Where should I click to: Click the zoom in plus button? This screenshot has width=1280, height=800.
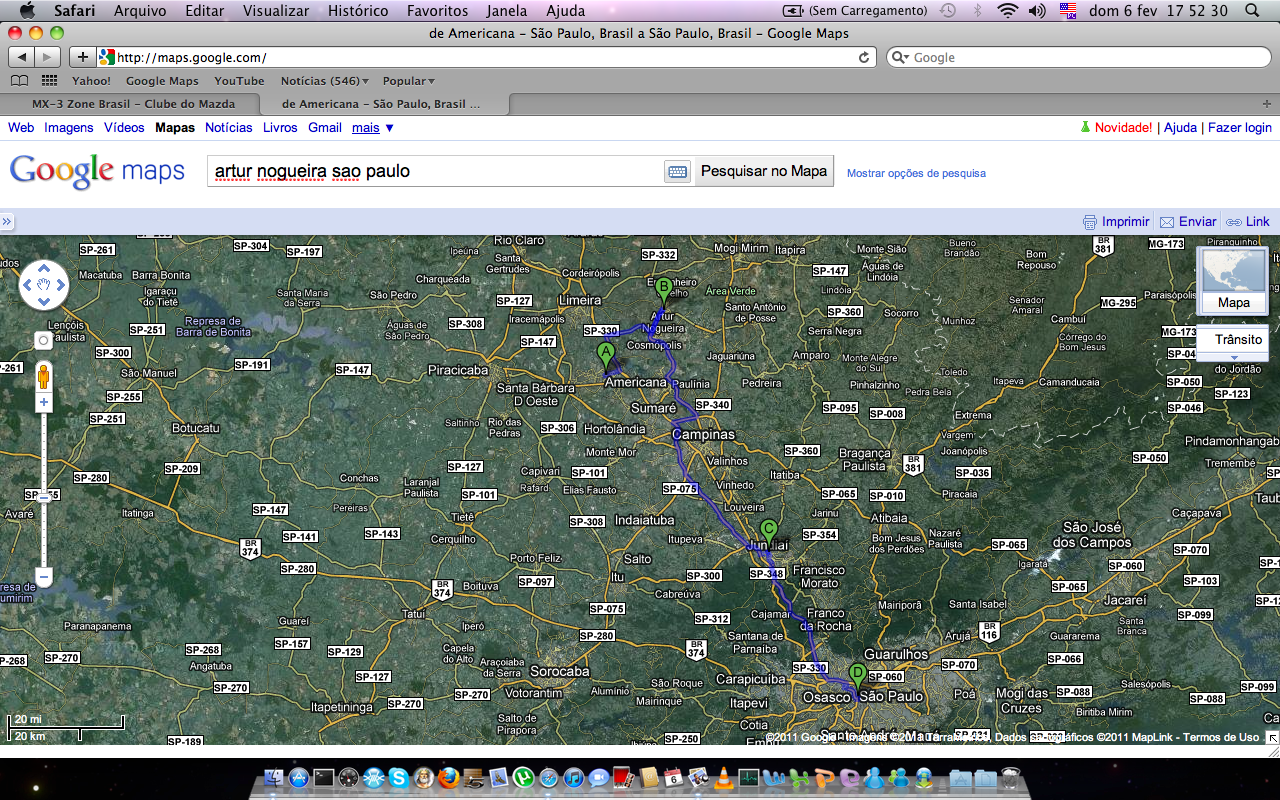pyautogui.click(x=43, y=402)
